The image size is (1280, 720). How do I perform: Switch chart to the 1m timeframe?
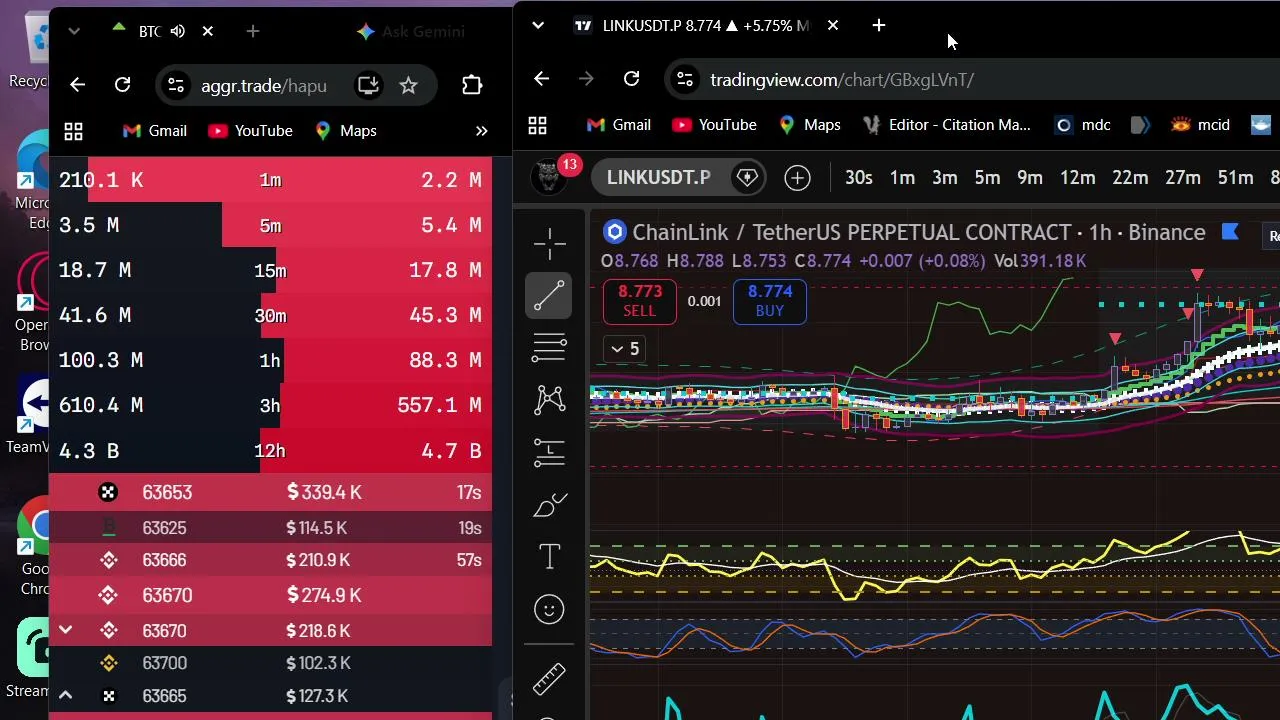tap(902, 177)
